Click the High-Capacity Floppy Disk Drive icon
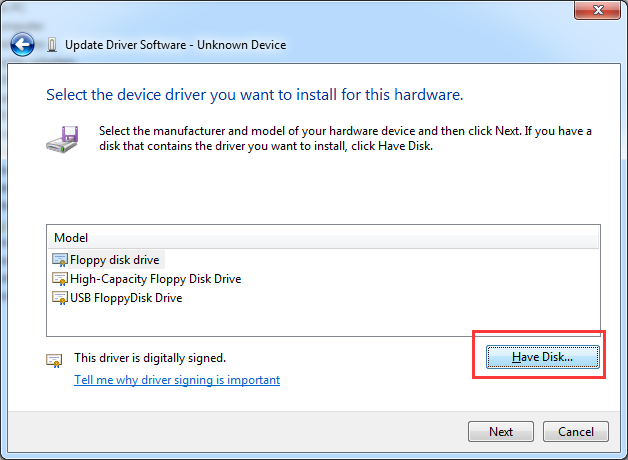Viewport: 628px width, 460px height. click(x=59, y=279)
